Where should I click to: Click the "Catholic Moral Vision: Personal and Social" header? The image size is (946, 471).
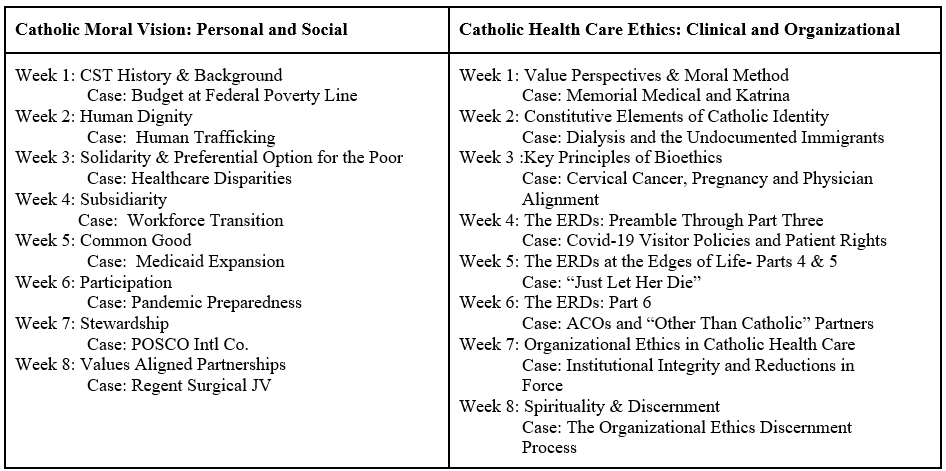(x=181, y=30)
